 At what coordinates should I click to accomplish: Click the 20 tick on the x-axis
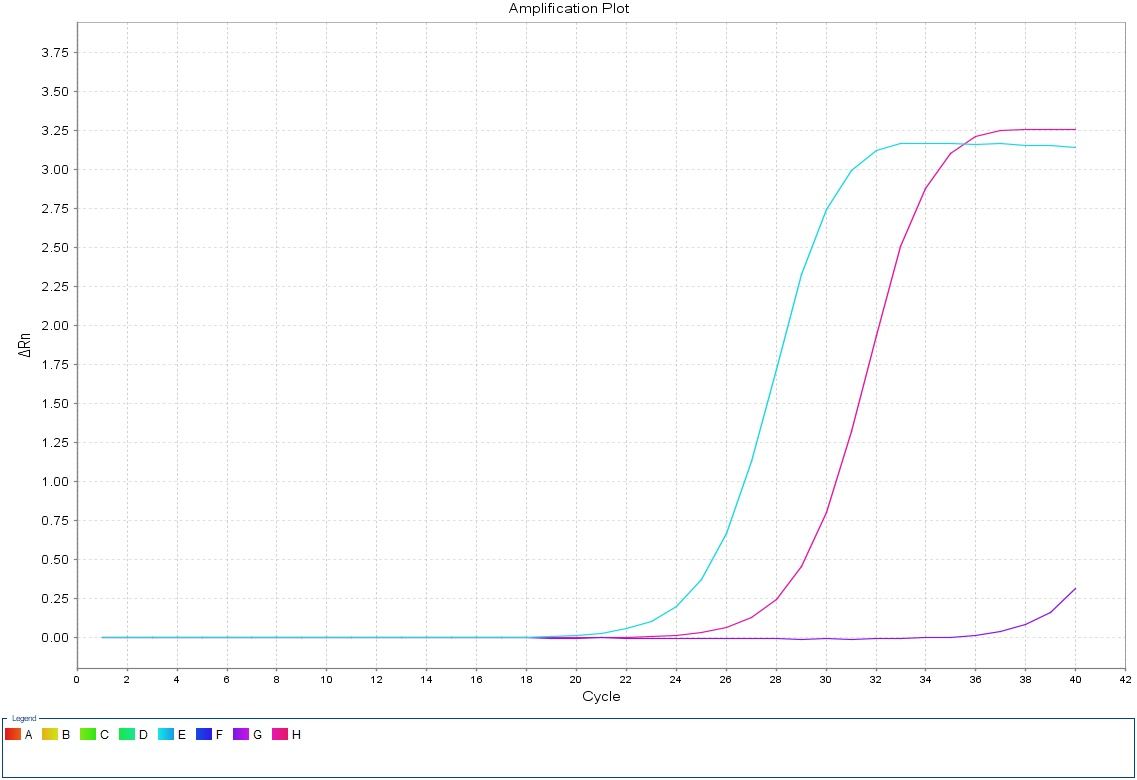(x=576, y=679)
